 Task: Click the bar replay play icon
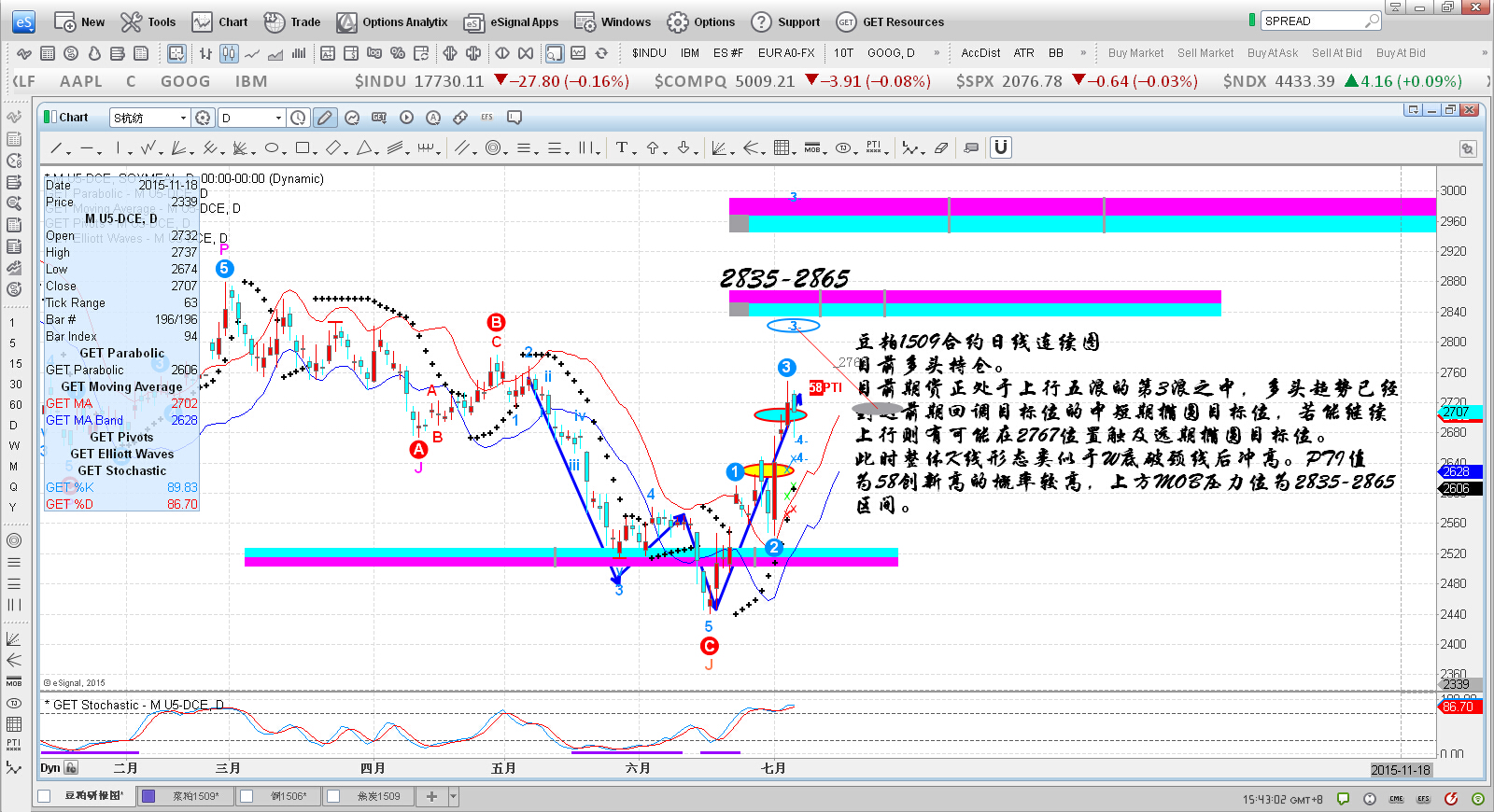[406, 118]
